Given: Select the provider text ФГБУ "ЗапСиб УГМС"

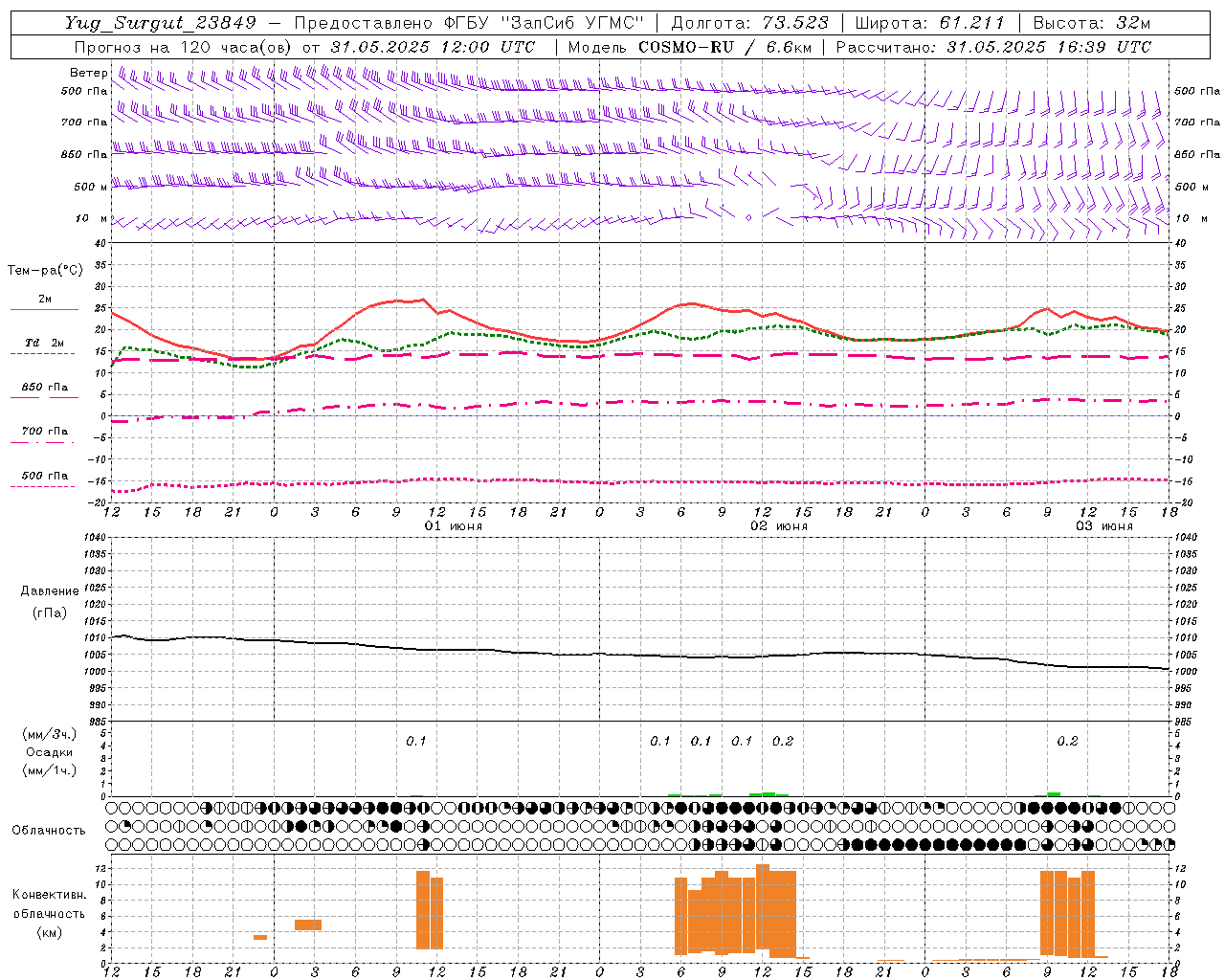Looking at the screenshot, I should [544, 23].
